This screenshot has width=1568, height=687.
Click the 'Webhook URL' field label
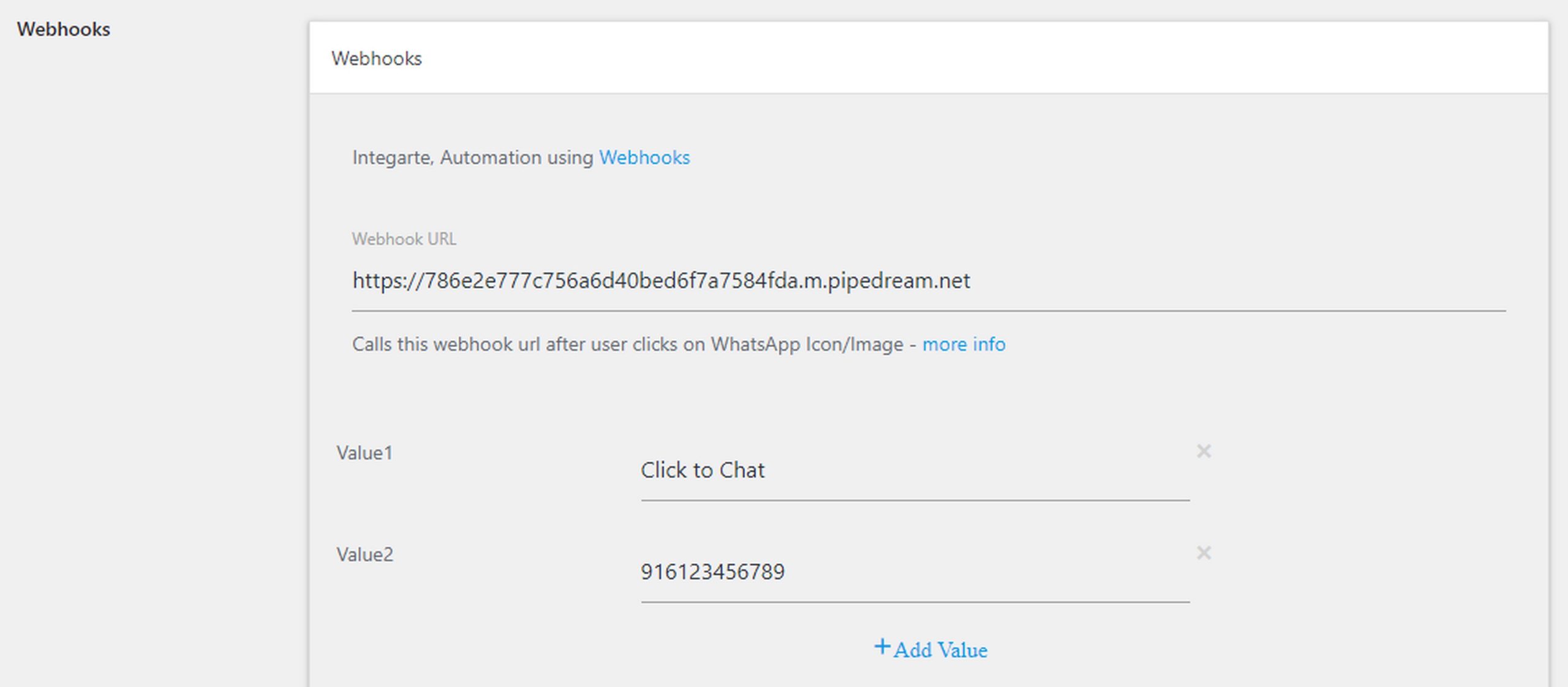(x=404, y=239)
